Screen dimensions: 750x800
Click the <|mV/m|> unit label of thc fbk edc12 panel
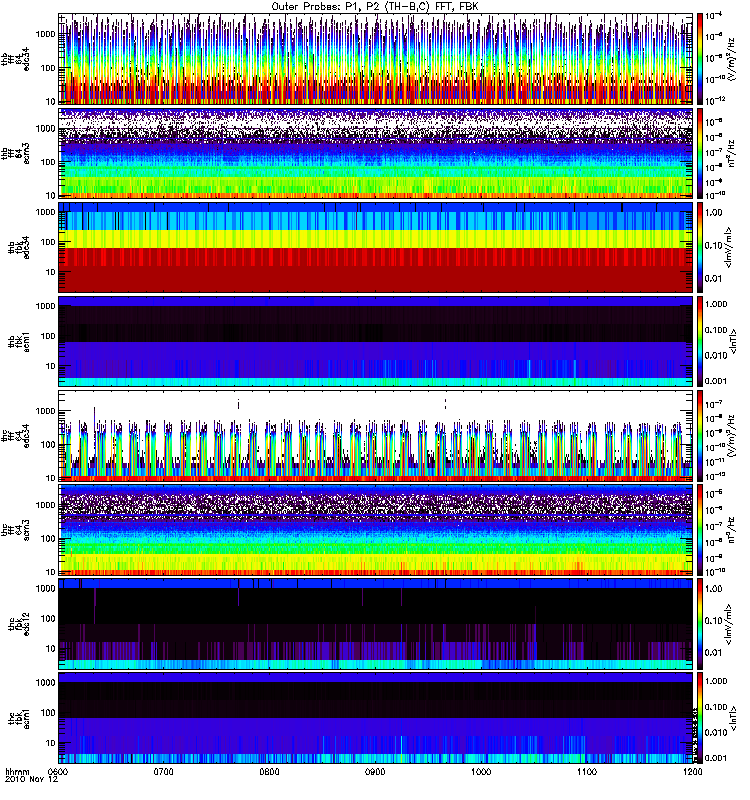click(729, 624)
